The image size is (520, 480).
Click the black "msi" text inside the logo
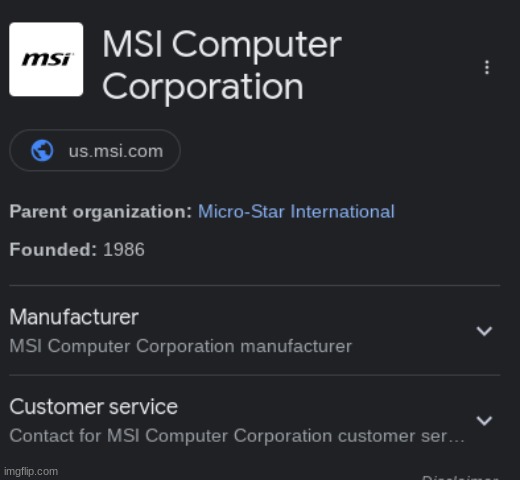coord(46,59)
